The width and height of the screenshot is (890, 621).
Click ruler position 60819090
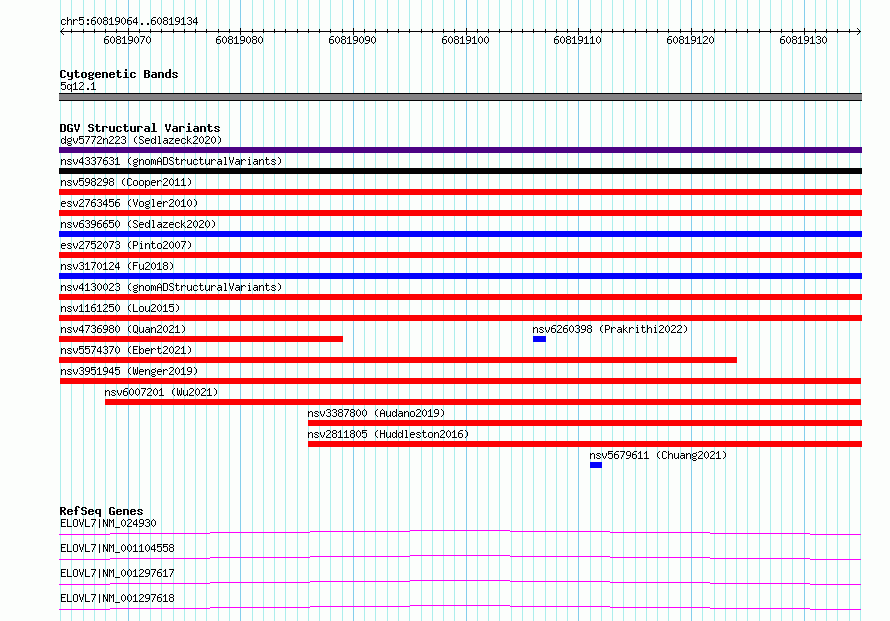[352, 40]
